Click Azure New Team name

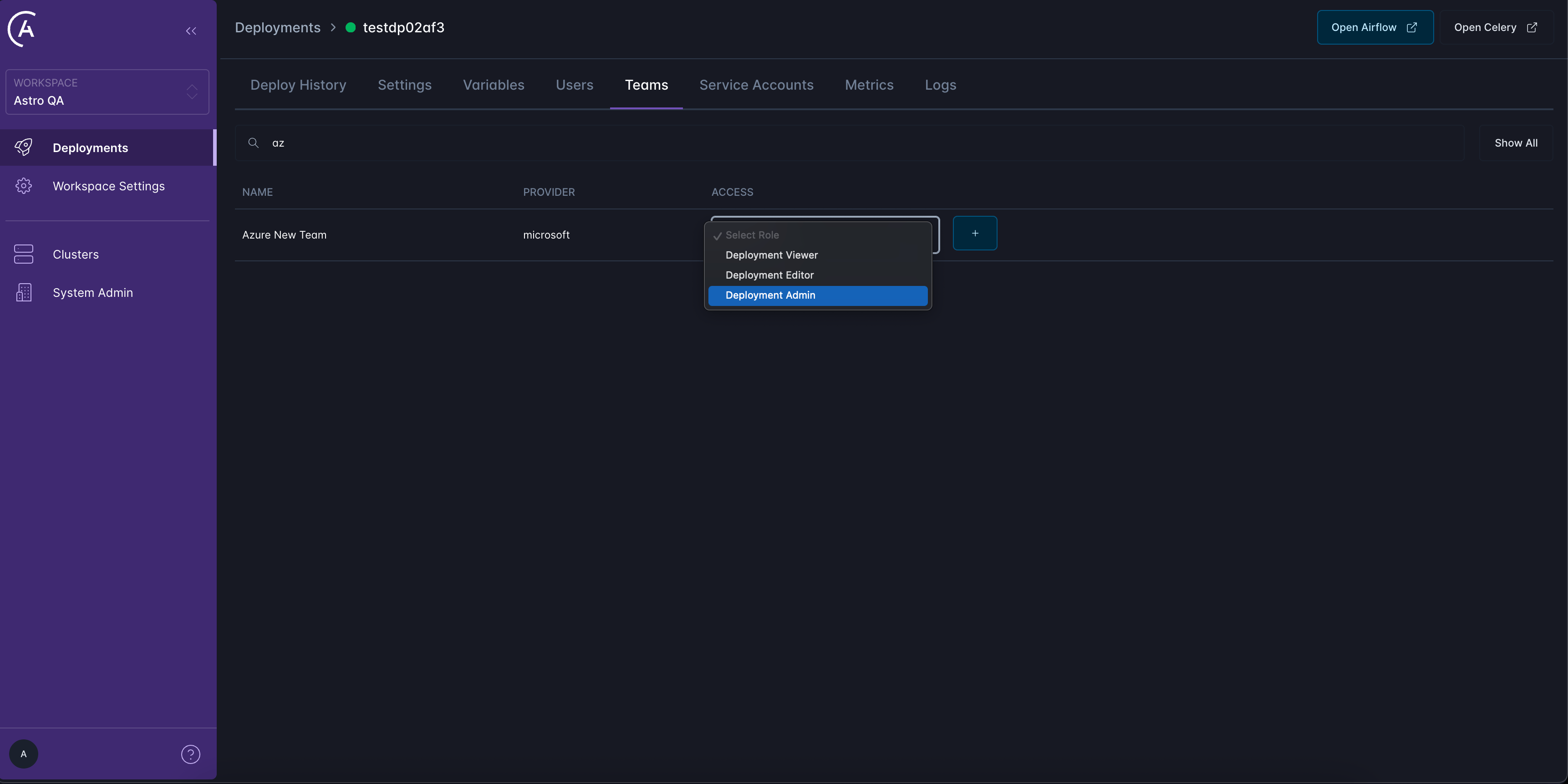pos(284,235)
